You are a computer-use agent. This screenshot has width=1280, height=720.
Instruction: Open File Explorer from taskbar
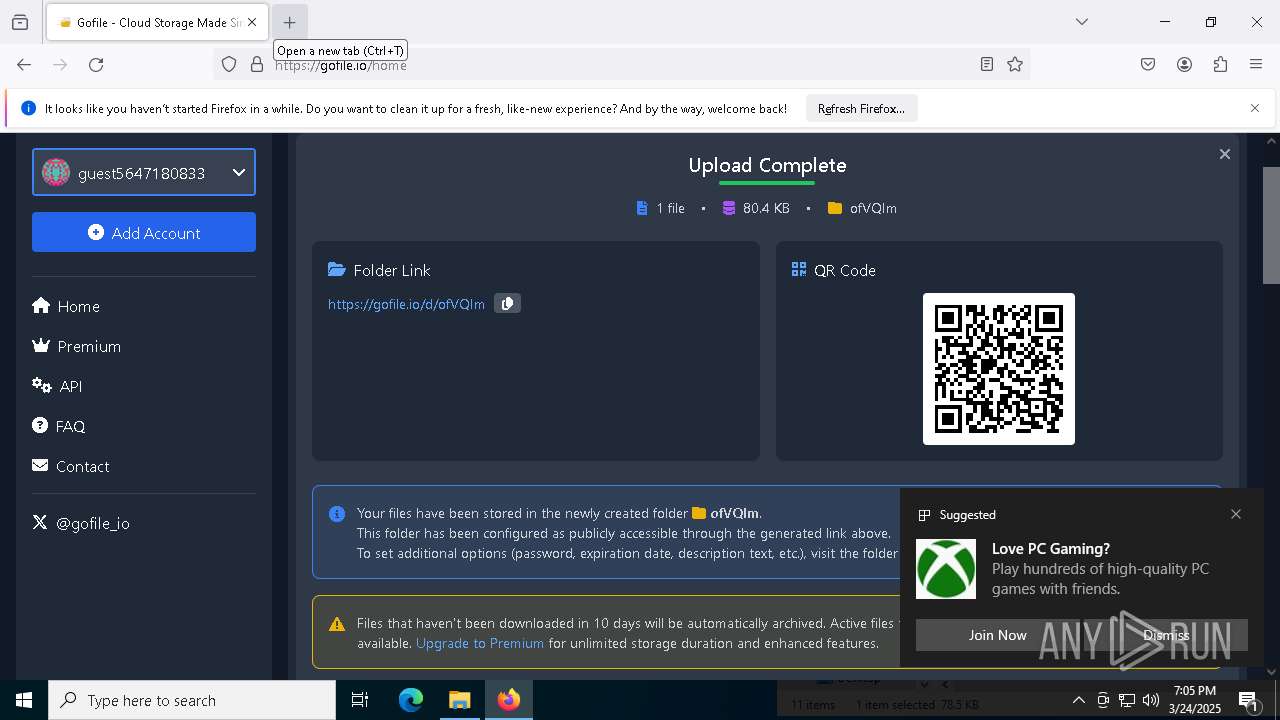click(x=459, y=700)
